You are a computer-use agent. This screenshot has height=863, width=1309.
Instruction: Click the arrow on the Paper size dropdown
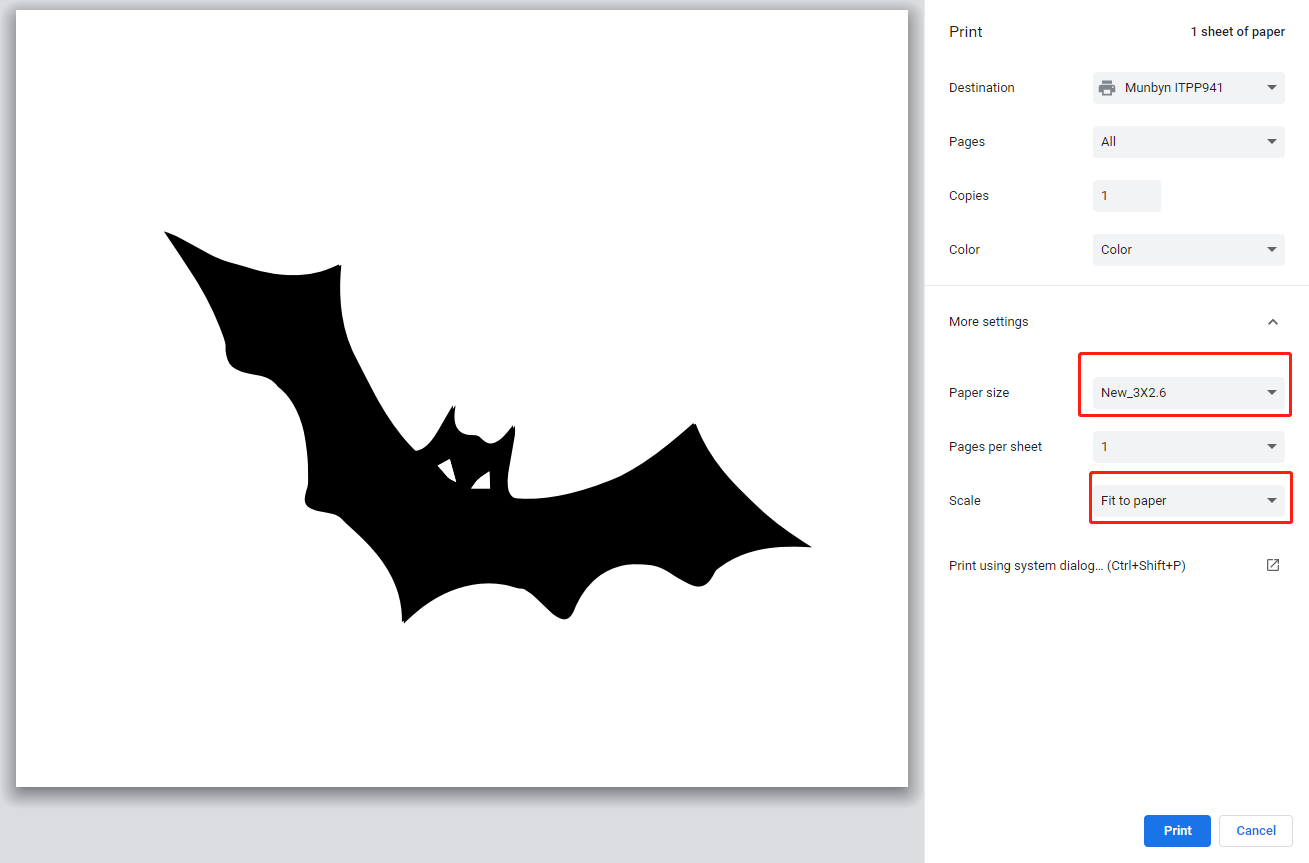pos(1272,393)
